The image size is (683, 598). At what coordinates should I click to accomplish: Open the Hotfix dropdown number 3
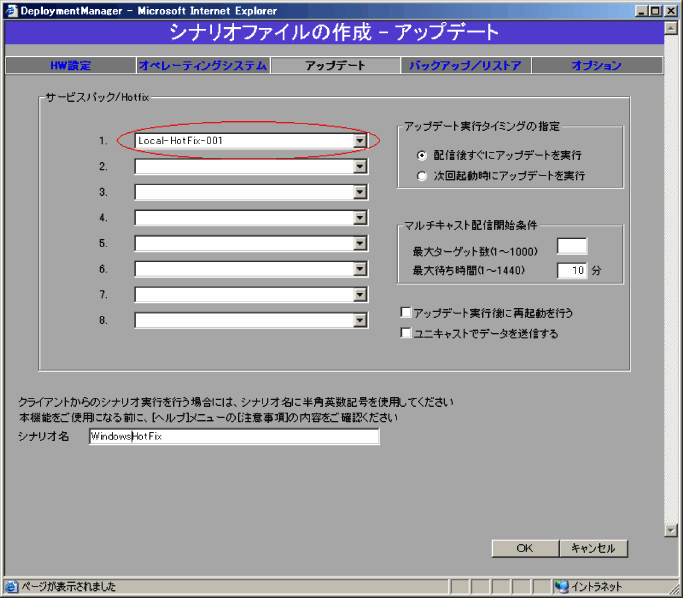click(x=360, y=192)
